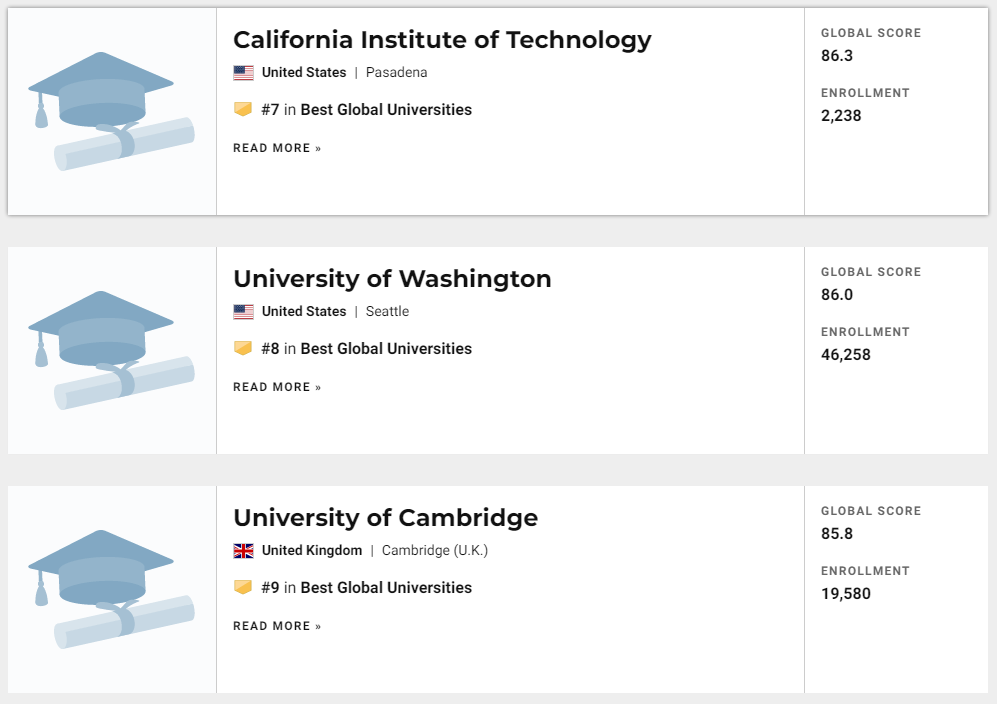Click Caltech global score 86.3

(x=837, y=56)
